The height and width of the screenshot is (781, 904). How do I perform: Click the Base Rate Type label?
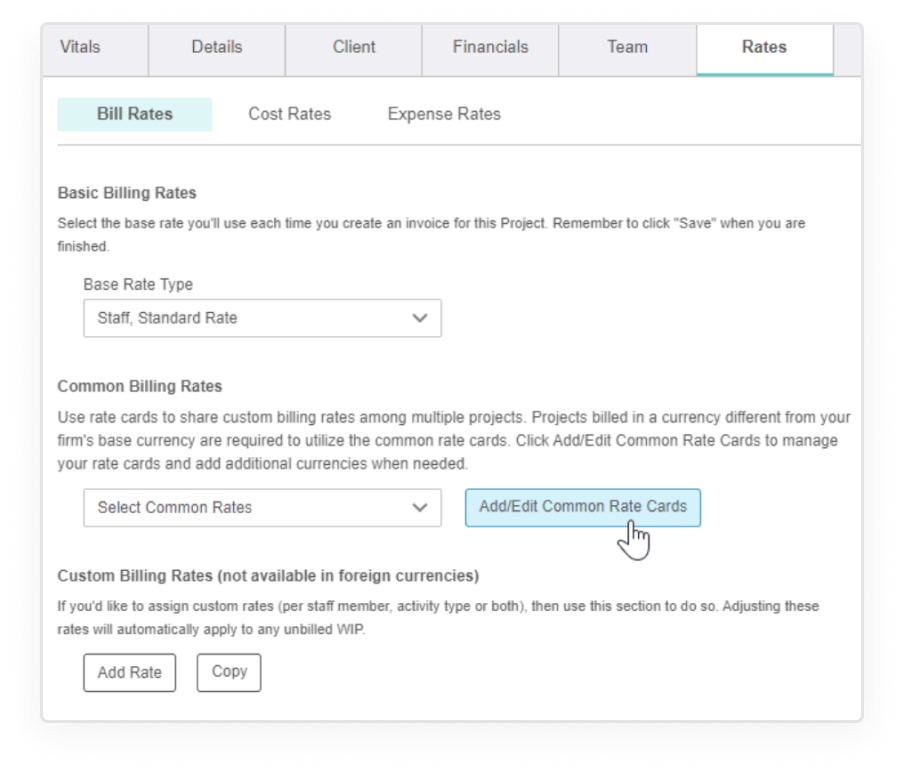[x=138, y=285]
